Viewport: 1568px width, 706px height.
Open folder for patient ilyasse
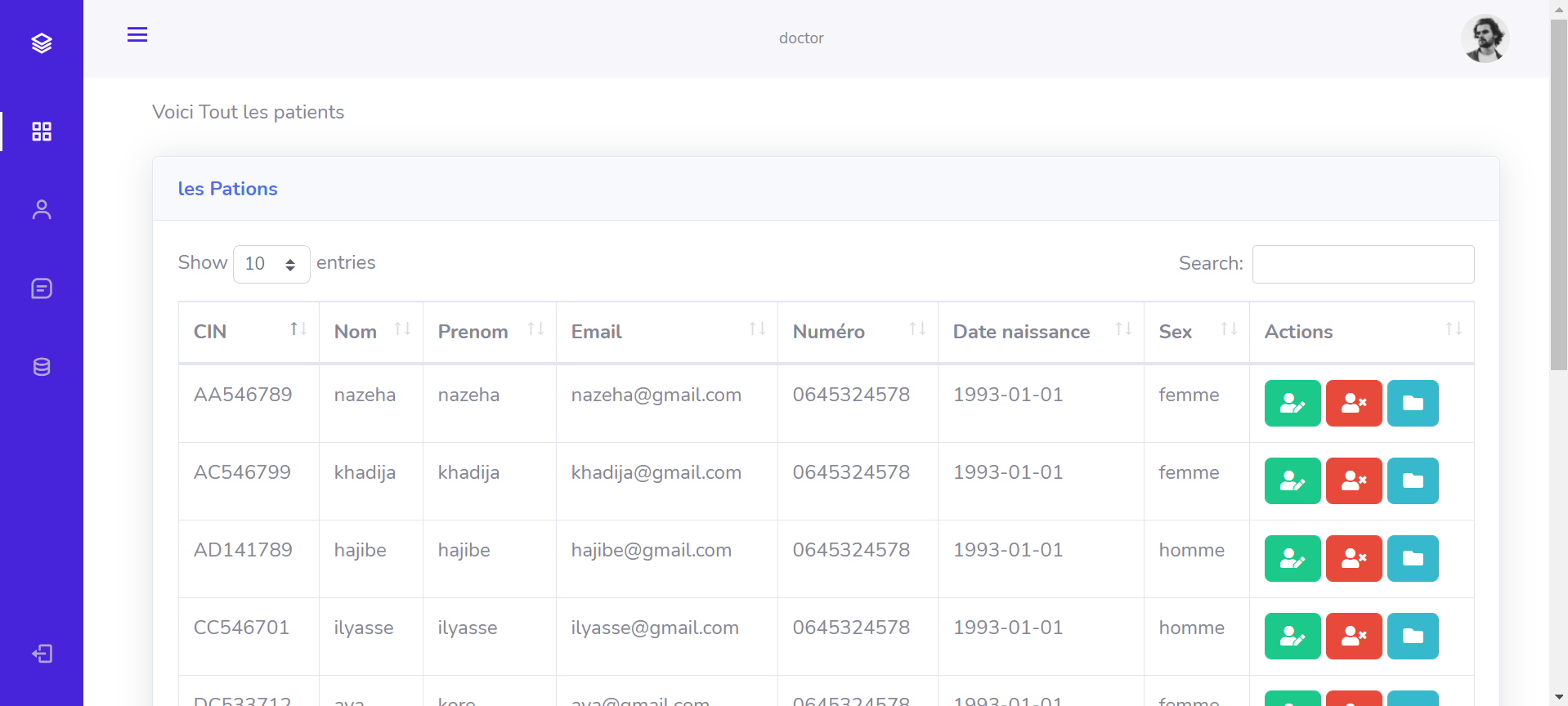click(1413, 637)
